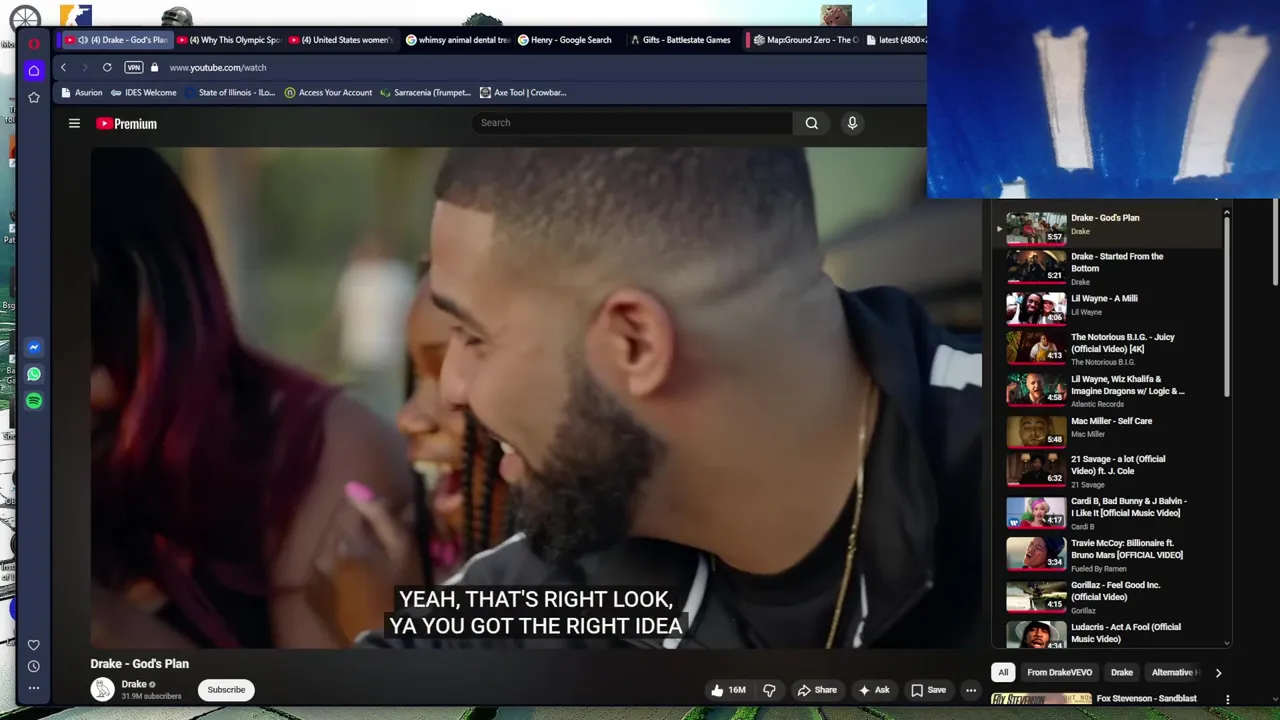
Task: Switch to the United States women's tab
Action: coord(340,40)
